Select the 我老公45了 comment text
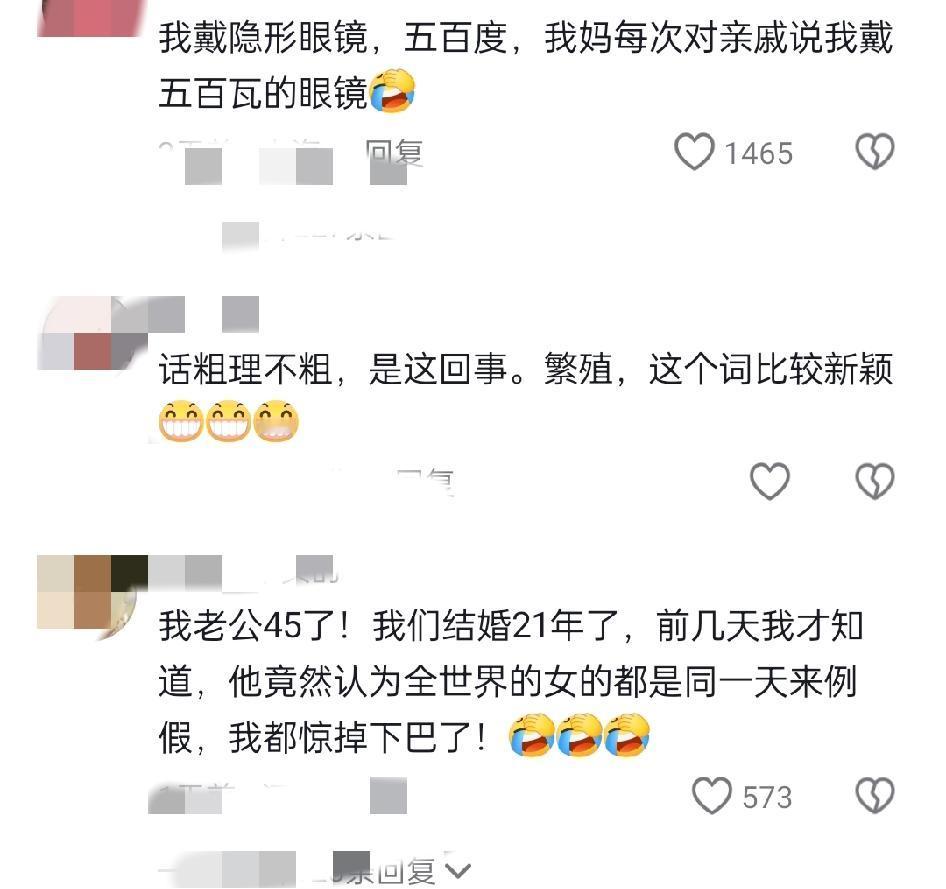 [510, 682]
